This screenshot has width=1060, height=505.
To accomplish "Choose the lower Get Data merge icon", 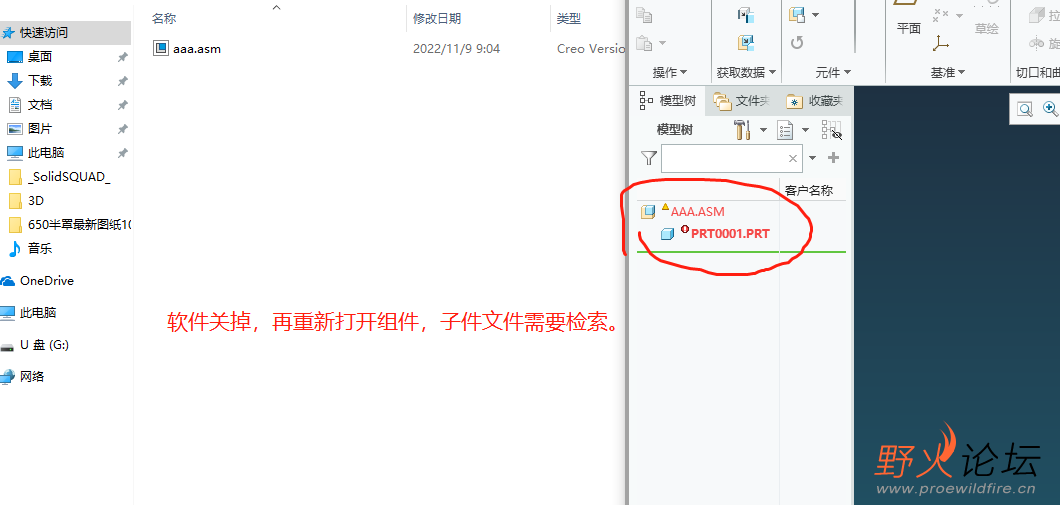I will tap(746, 44).
